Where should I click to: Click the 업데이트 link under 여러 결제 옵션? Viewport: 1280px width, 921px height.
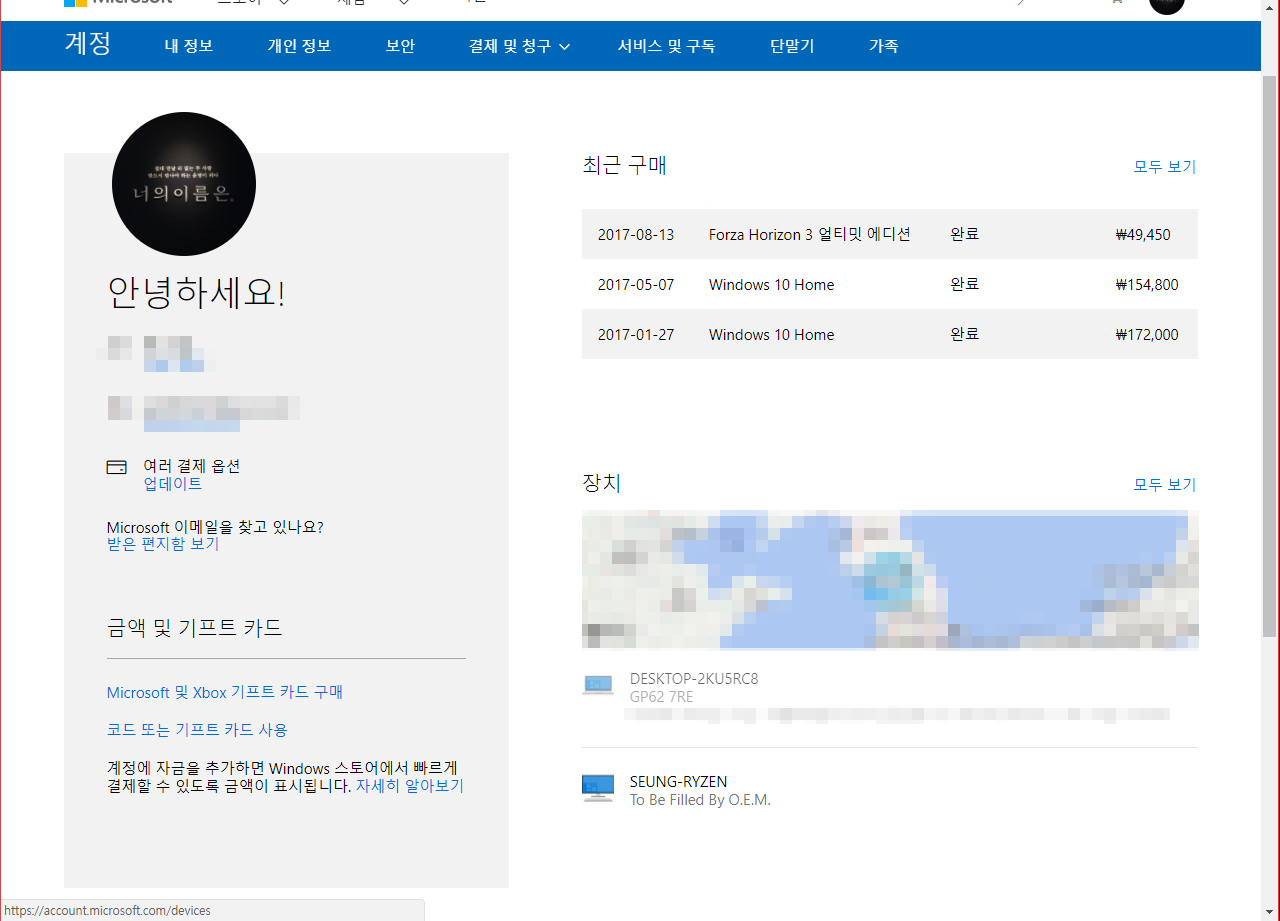pos(173,484)
